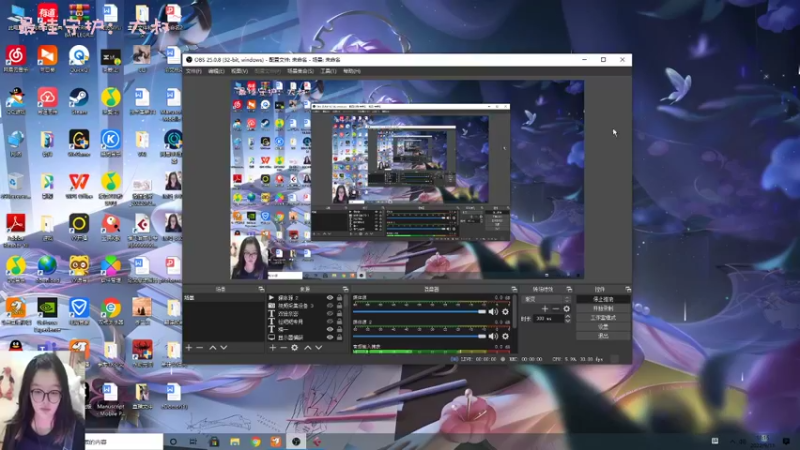Mute the top audio mixer channel speaker

pos(493,312)
